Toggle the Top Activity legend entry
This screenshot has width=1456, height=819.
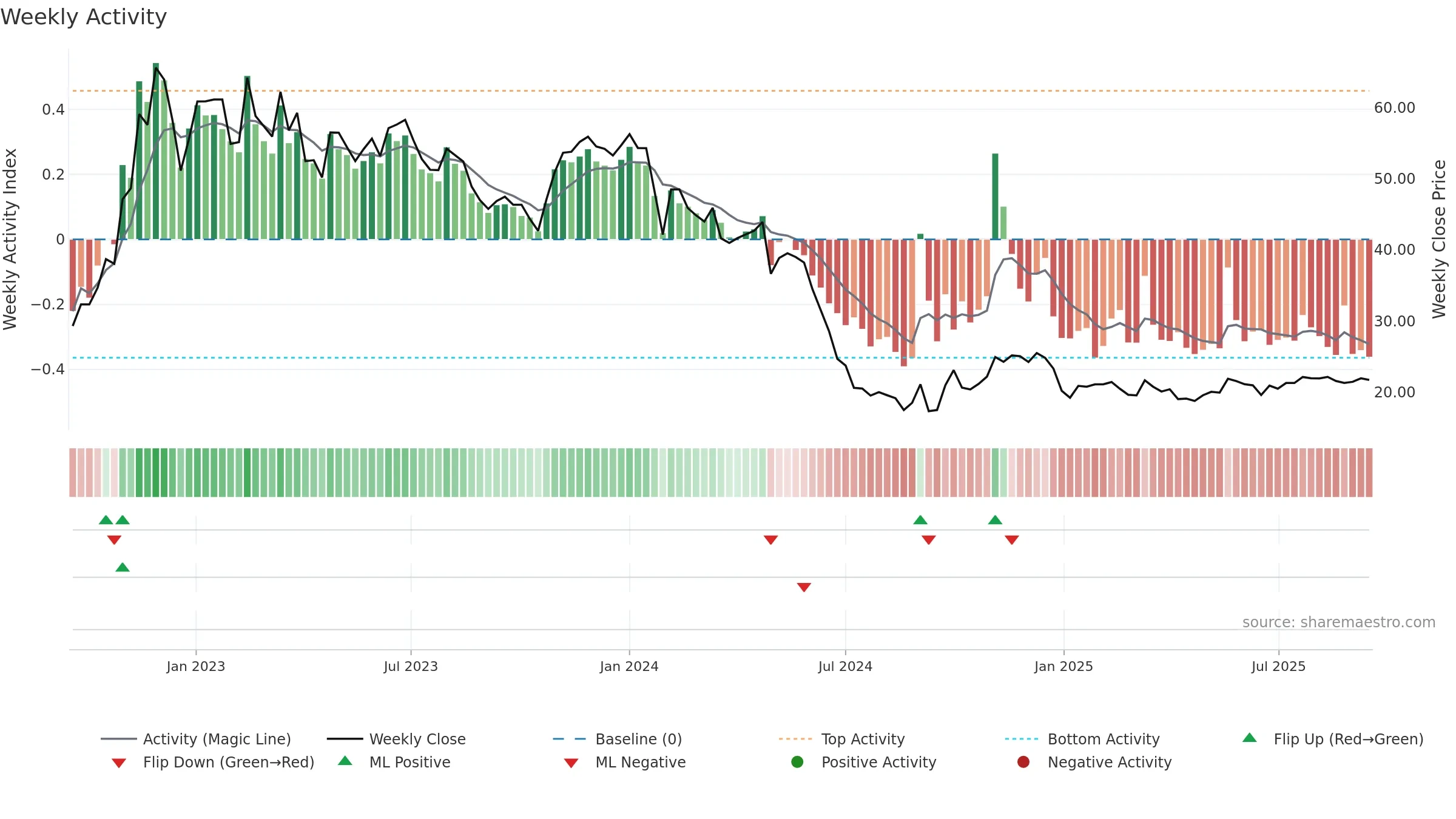[x=841, y=739]
